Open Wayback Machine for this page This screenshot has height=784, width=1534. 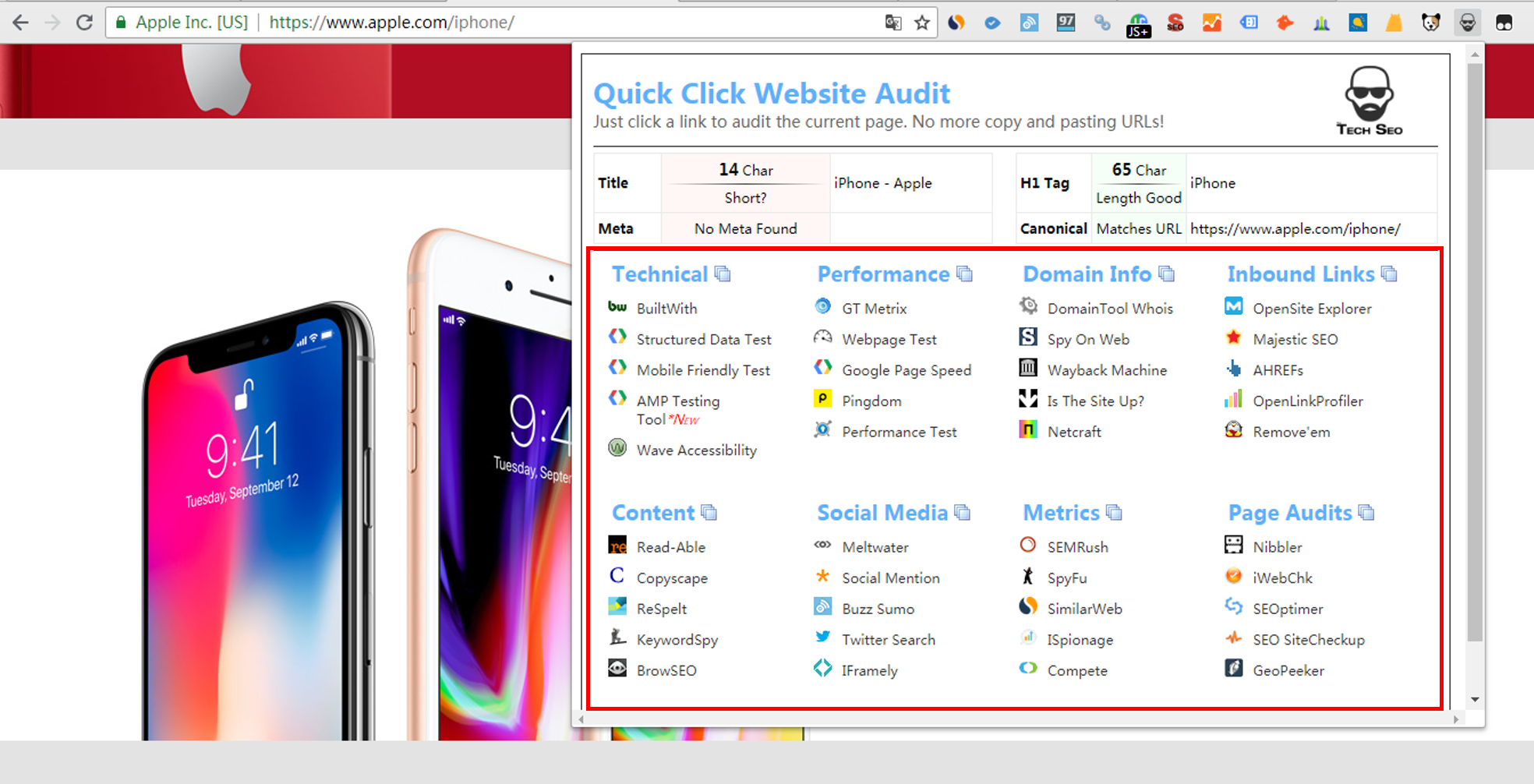point(1106,370)
